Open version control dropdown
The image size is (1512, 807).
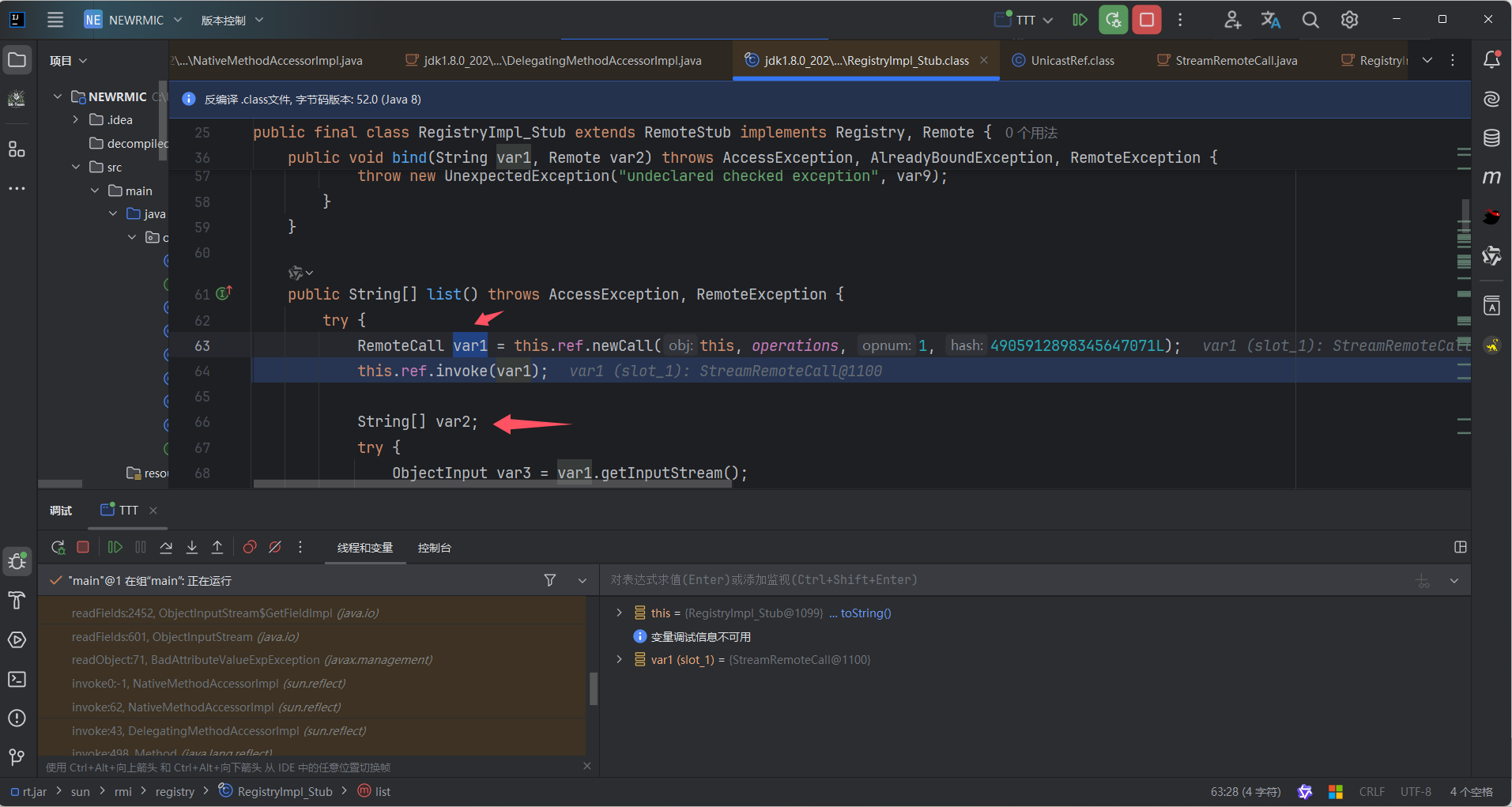tap(232, 20)
